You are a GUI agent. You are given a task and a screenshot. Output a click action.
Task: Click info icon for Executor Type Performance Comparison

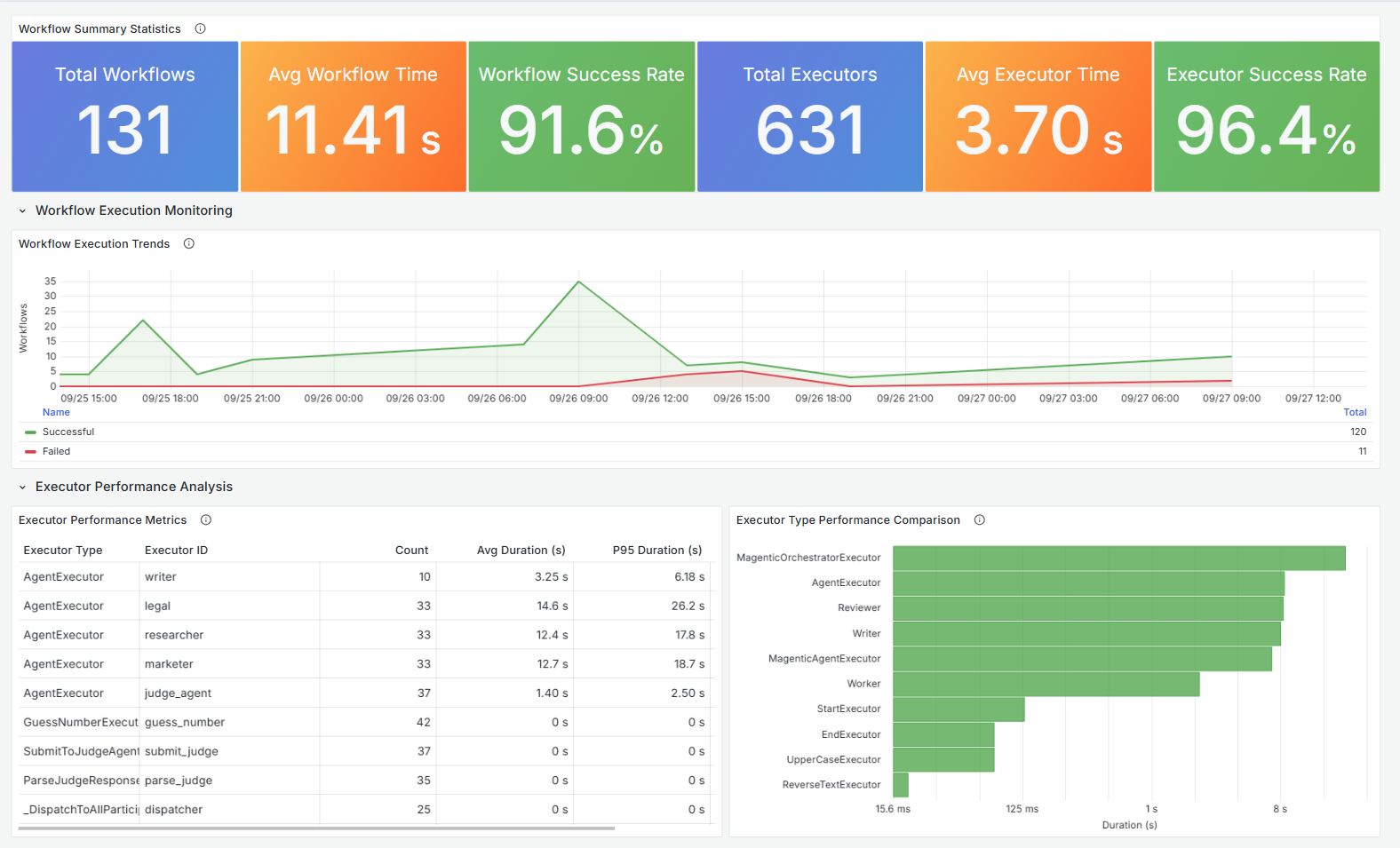(x=979, y=519)
